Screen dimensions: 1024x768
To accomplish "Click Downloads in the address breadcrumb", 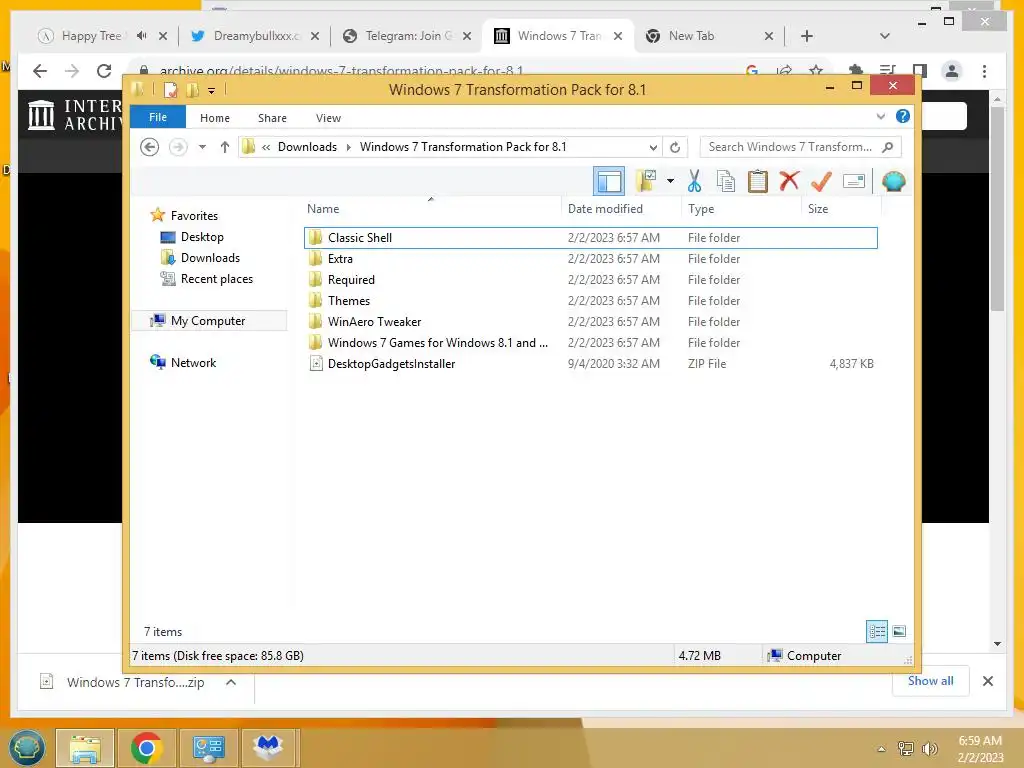I will (x=307, y=147).
